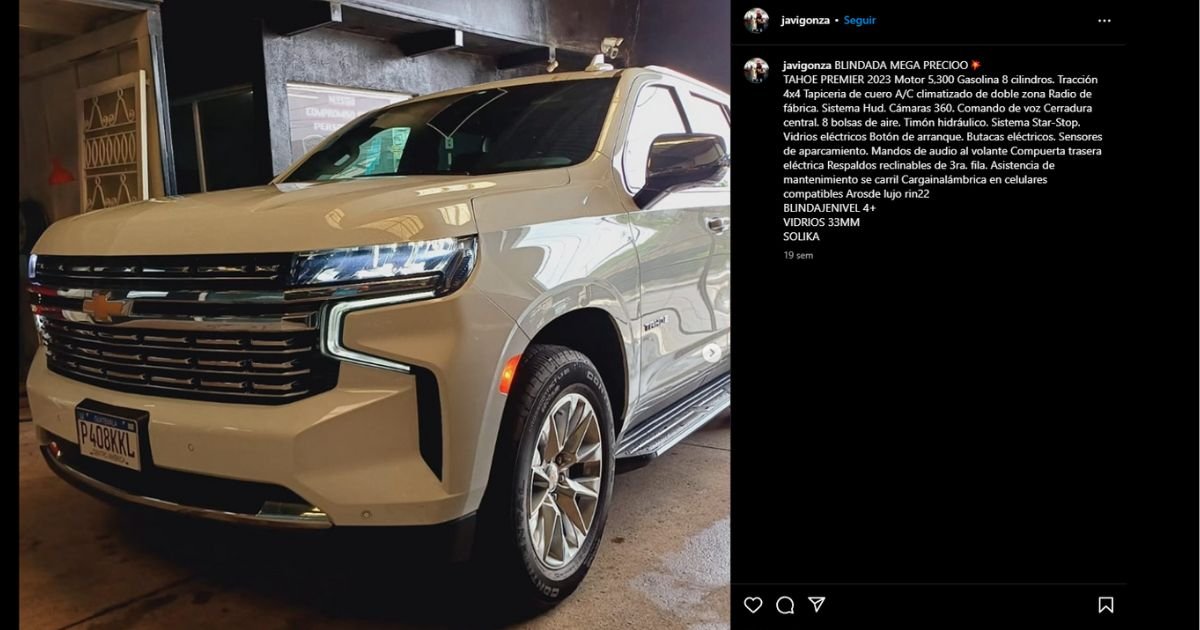The height and width of the screenshot is (630, 1200).
Task: Select the "BLINDAJENIVEL 4+" caption line
Action: pyautogui.click(x=828, y=208)
